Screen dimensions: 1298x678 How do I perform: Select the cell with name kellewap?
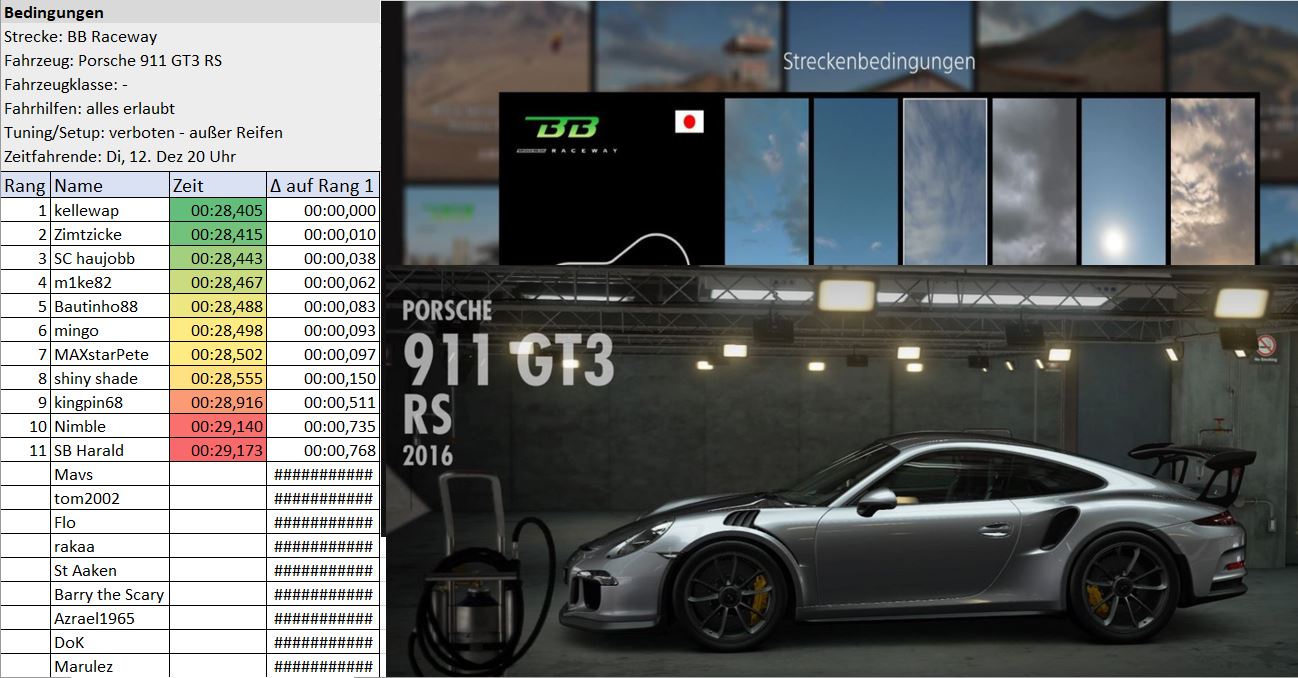pos(110,210)
